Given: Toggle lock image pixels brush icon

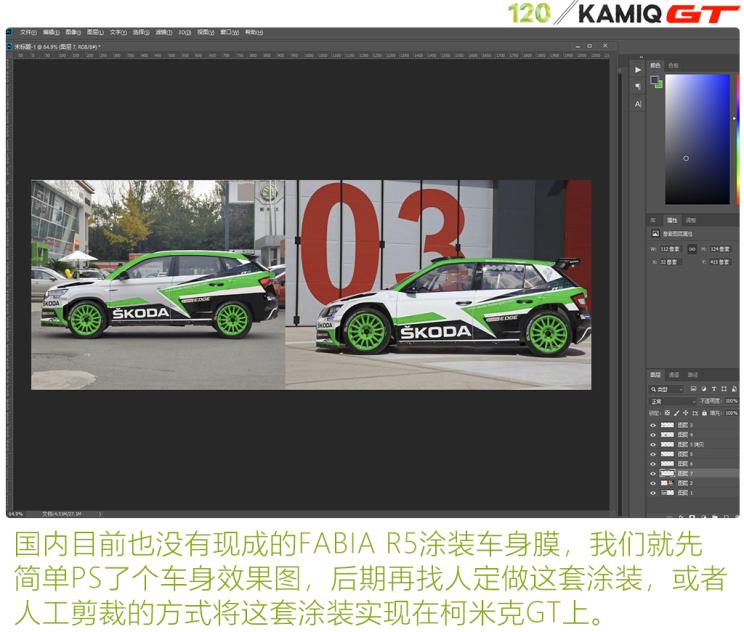Looking at the screenshot, I should (677, 413).
